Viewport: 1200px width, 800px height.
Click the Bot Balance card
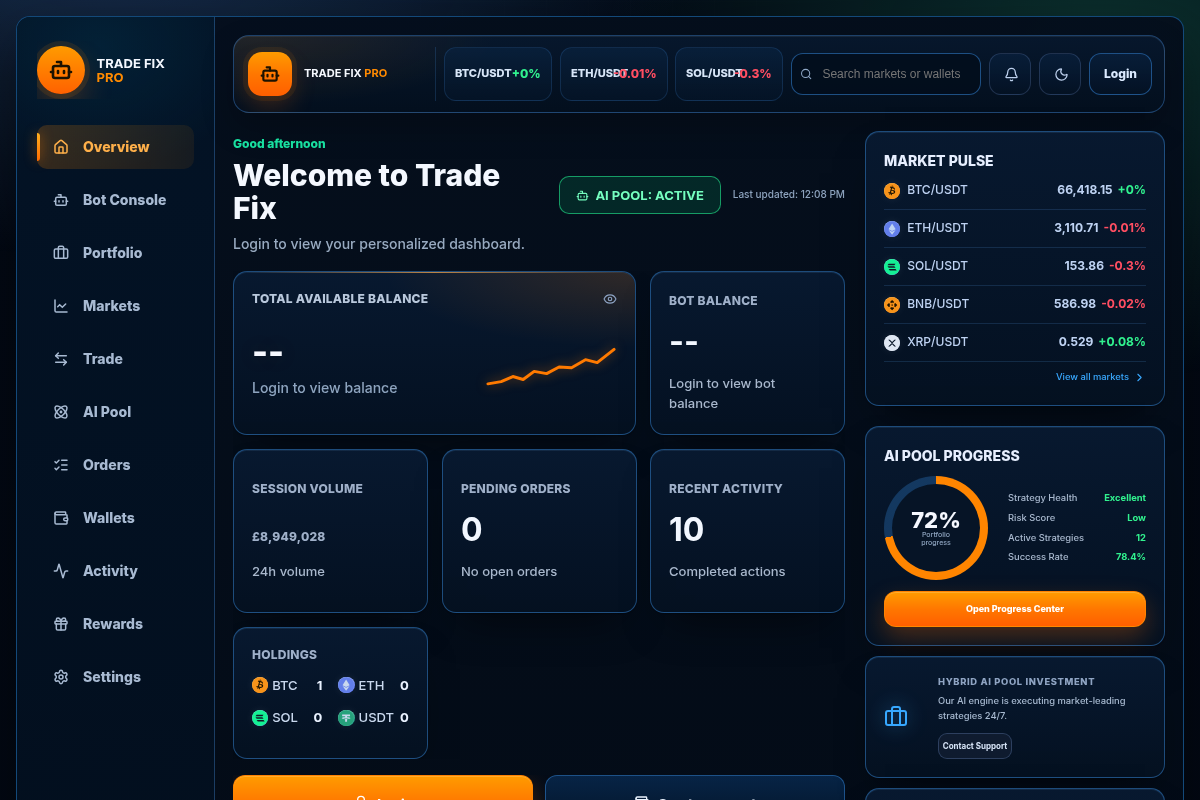(748, 353)
